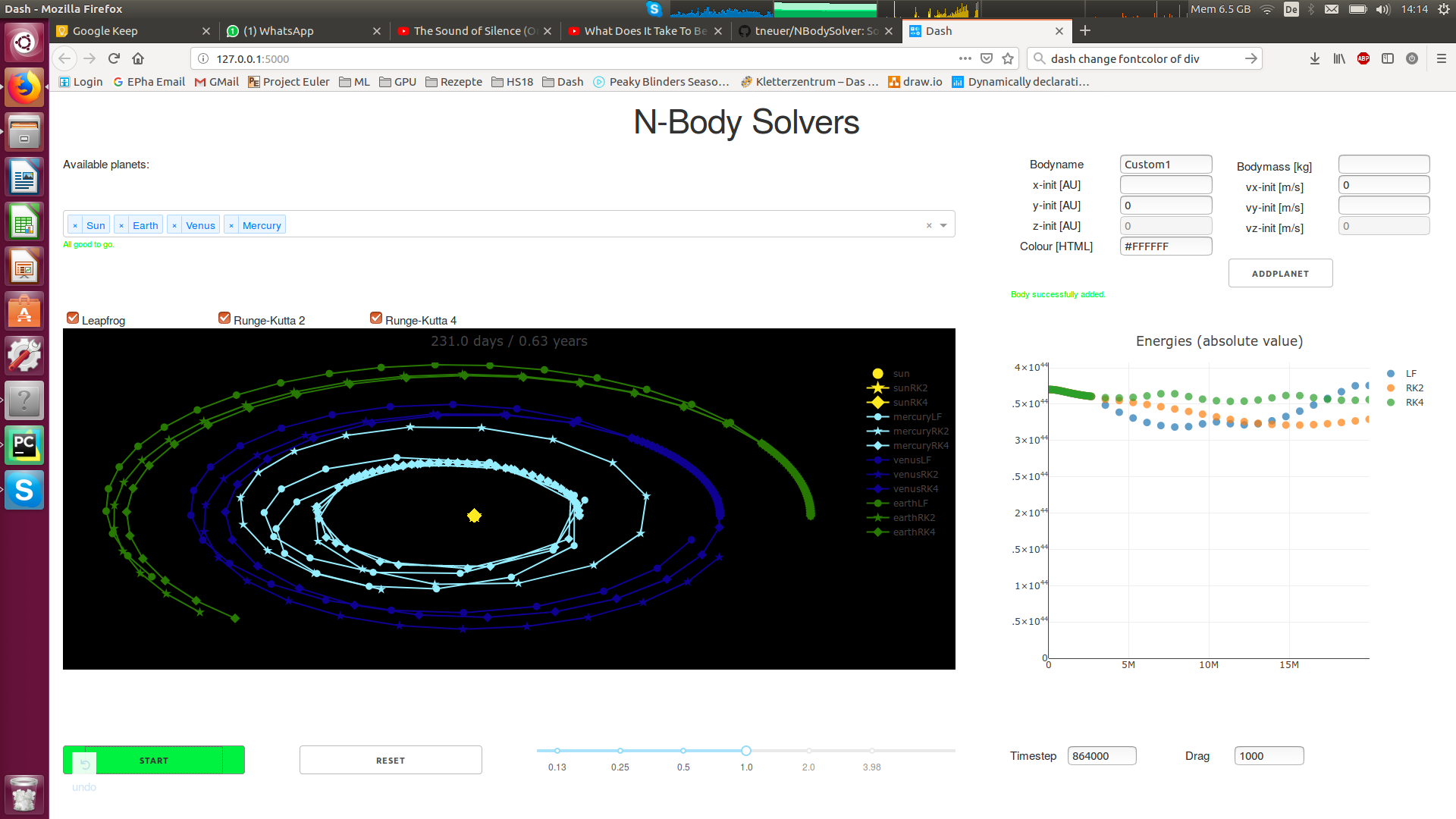Switch to the Google Keep tab
Image resolution: width=1456 pixels, height=819 pixels.
coord(129,31)
